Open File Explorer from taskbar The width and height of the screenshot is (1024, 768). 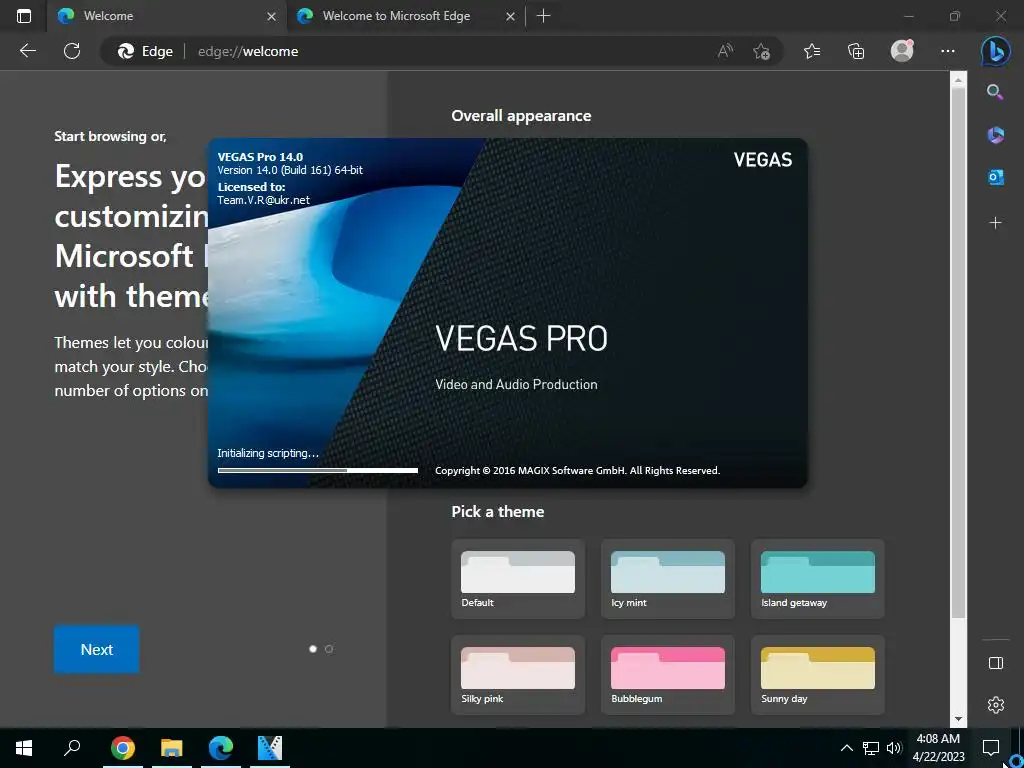(172, 748)
